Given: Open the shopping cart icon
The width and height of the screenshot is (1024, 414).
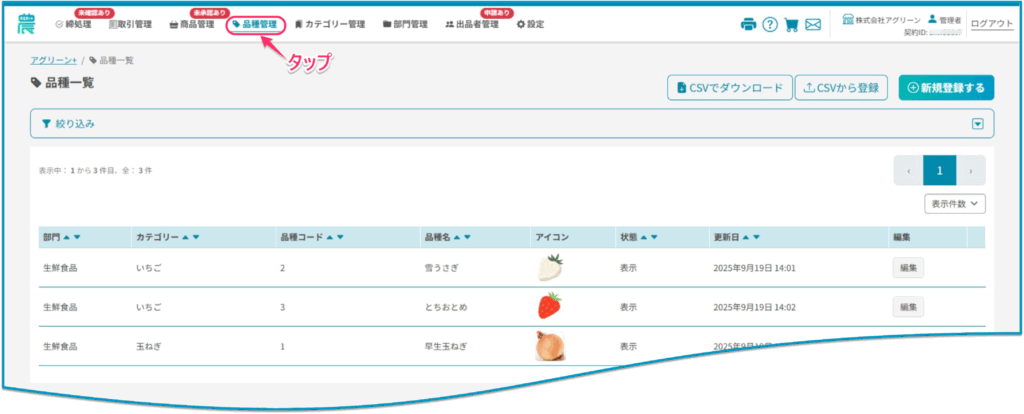Looking at the screenshot, I should click(791, 25).
